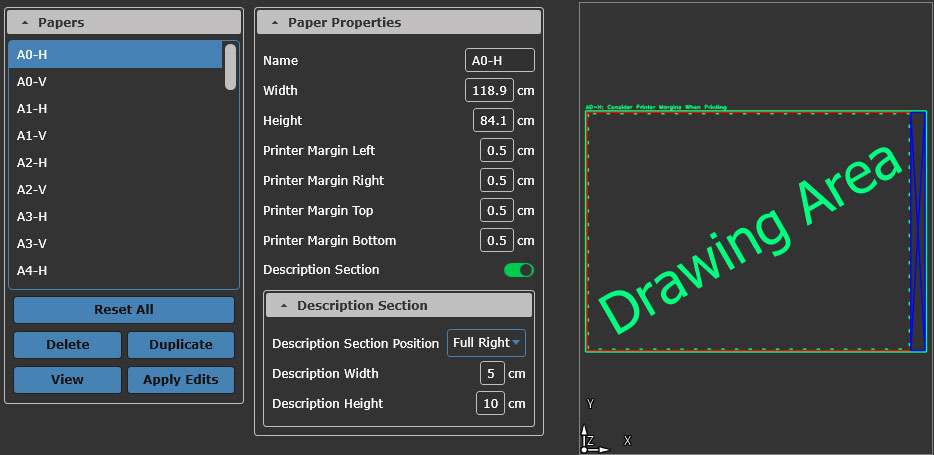Click the paper Name input field
The image size is (934, 455).
pyautogui.click(x=500, y=61)
